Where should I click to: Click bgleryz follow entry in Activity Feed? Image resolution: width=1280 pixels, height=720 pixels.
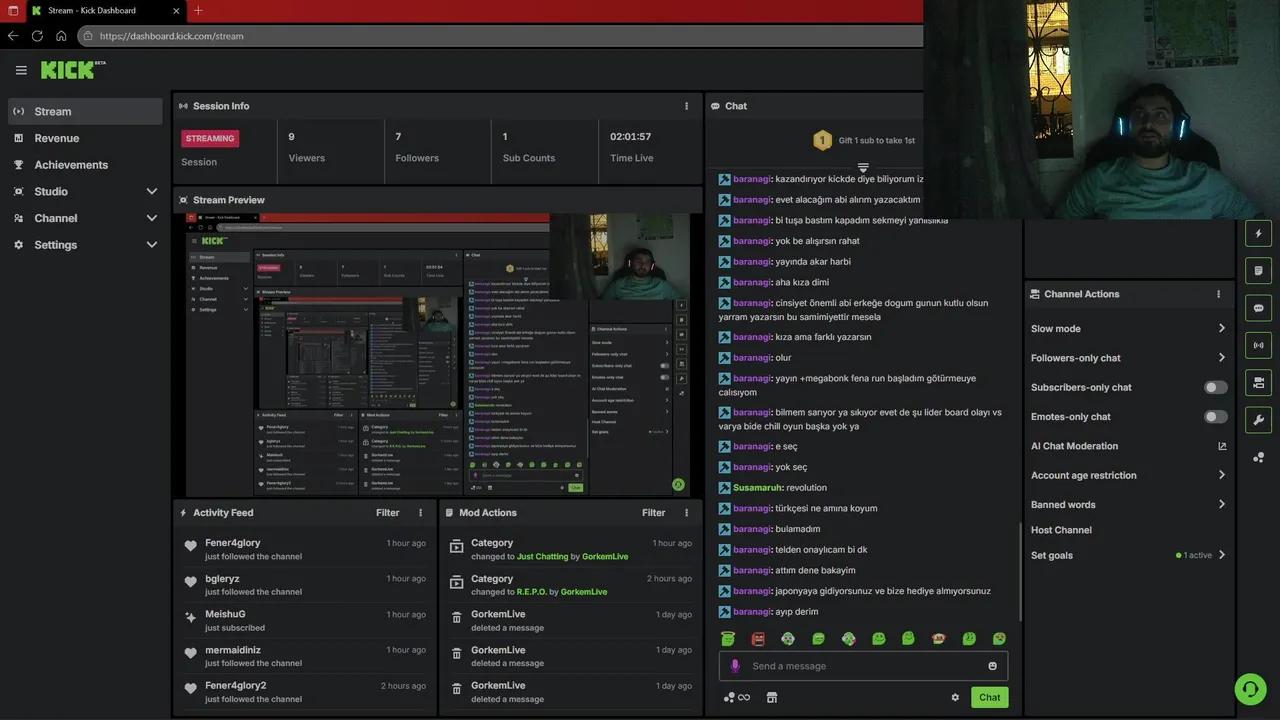click(x=305, y=585)
